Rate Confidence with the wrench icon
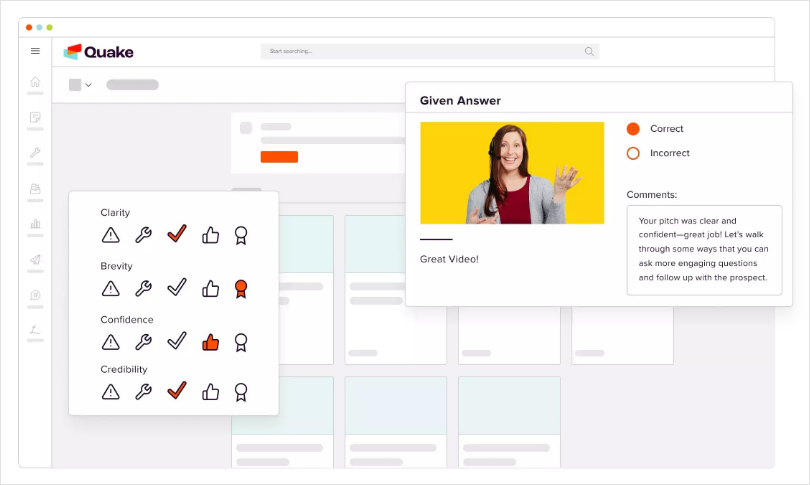 point(143,342)
